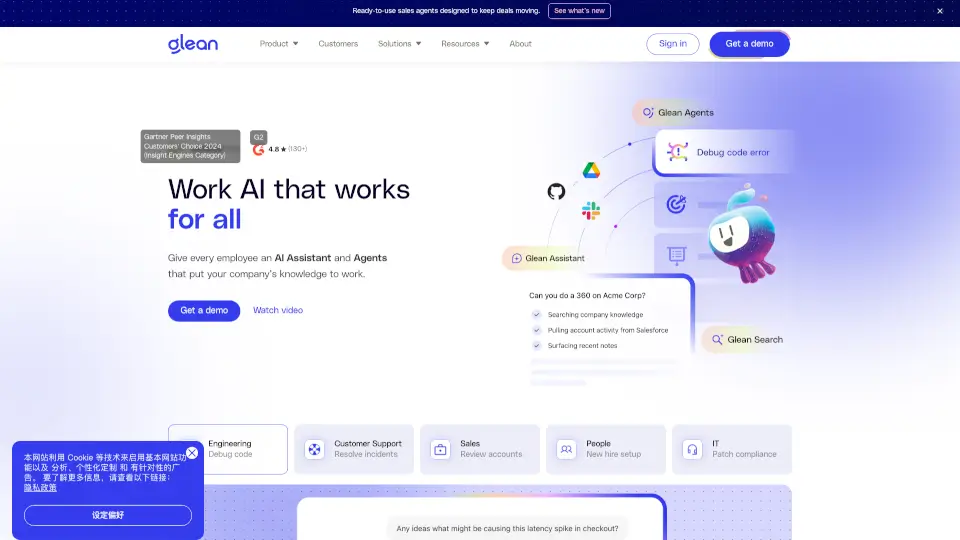Switch to the Sales tab
Screen dimensions: 960x540
click(480, 449)
